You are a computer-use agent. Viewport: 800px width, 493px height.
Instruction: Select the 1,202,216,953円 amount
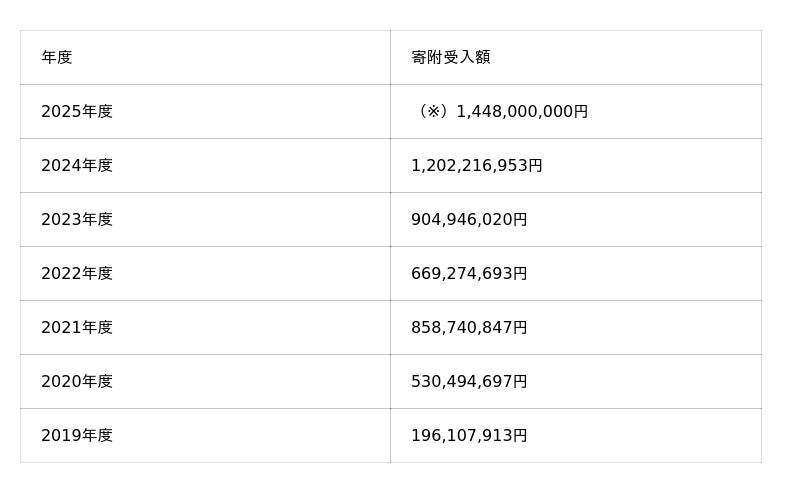coord(476,166)
